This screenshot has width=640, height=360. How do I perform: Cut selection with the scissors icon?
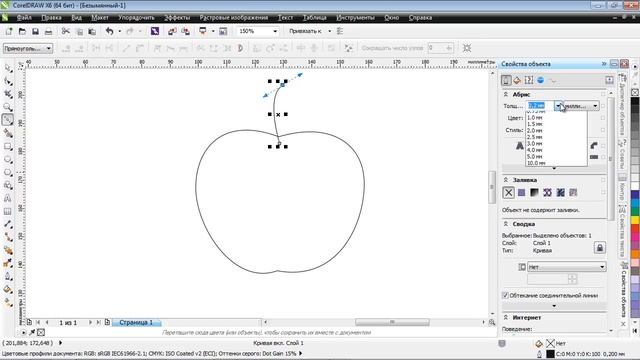pyautogui.click(x=66, y=31)
